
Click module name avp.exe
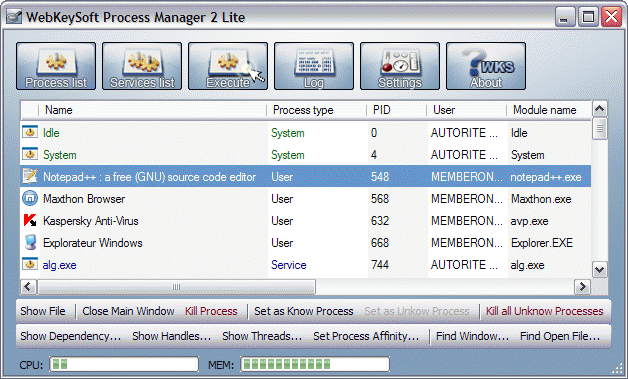[x=529, y=221]
